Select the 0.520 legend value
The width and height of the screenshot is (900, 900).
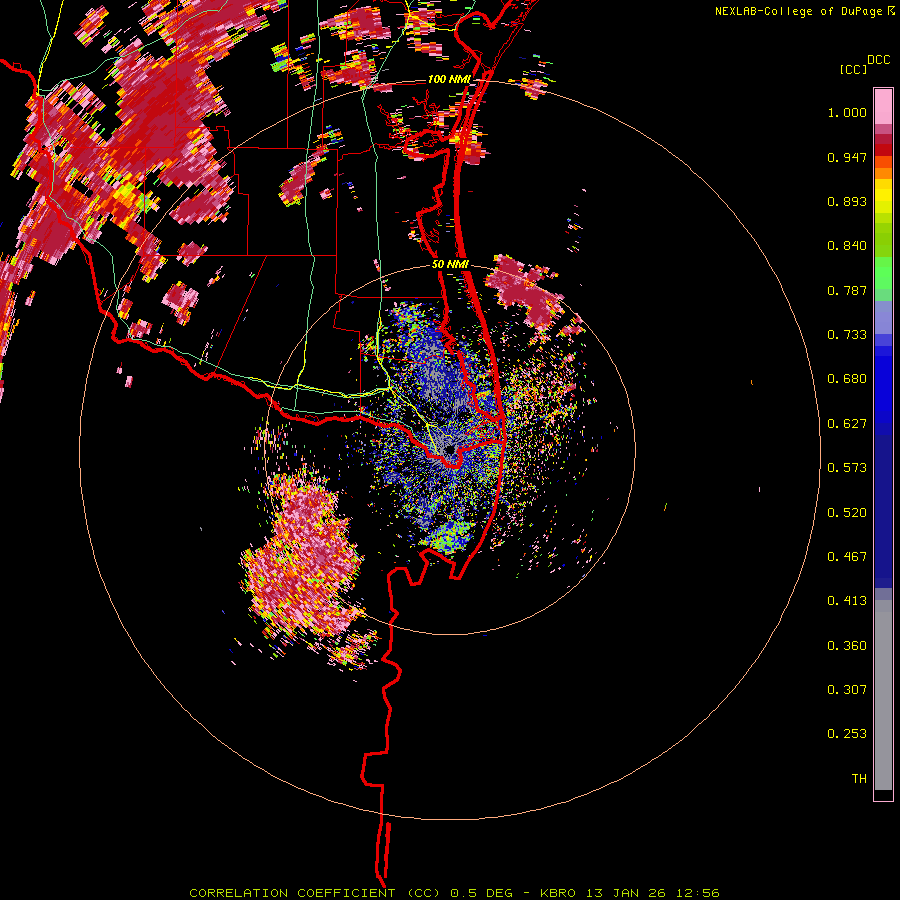click(847, 513)
